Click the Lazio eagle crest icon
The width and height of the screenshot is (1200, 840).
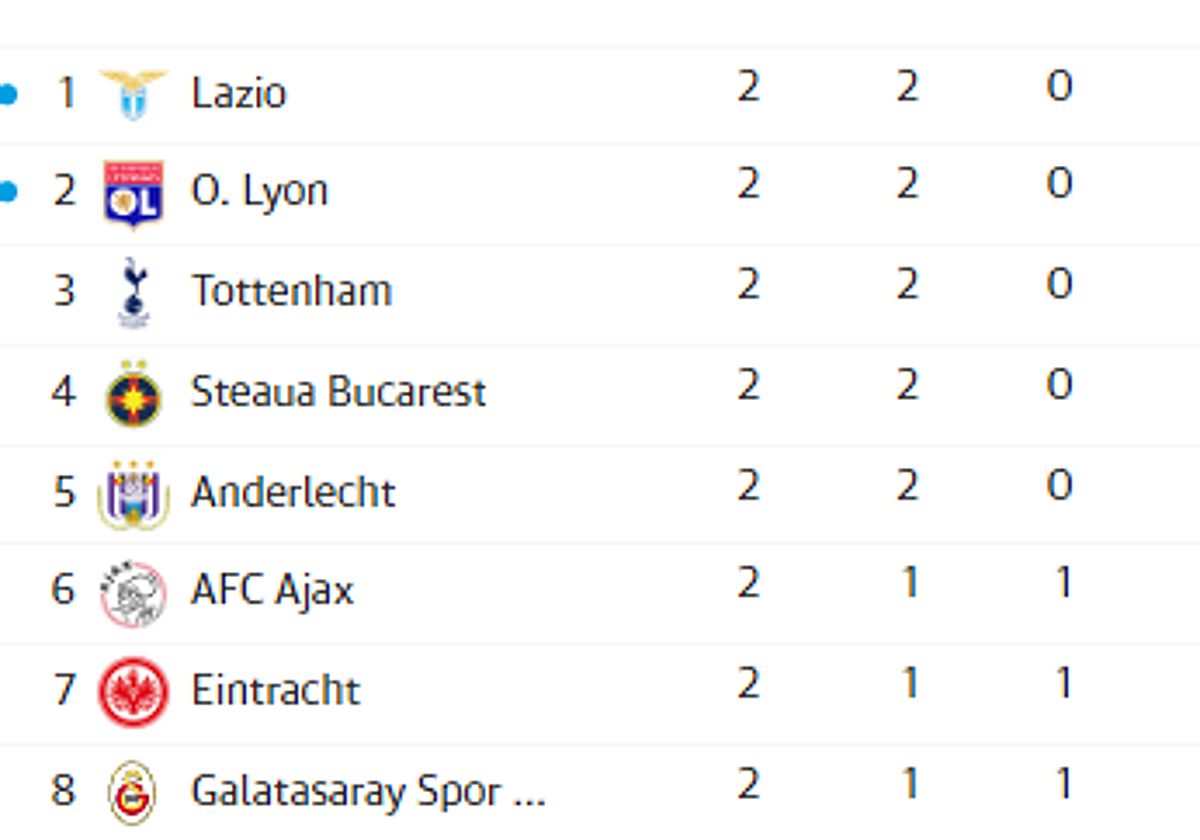pos(133,94)
